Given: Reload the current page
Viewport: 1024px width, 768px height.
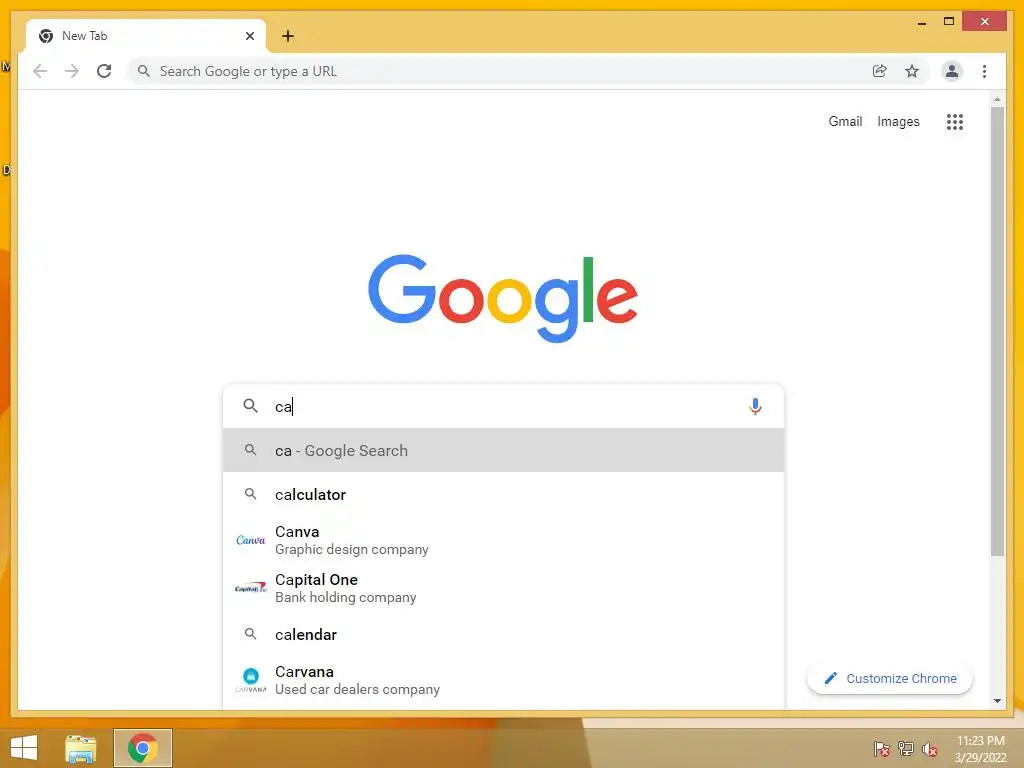Looking at the screenshot, I should click(104, 71).
